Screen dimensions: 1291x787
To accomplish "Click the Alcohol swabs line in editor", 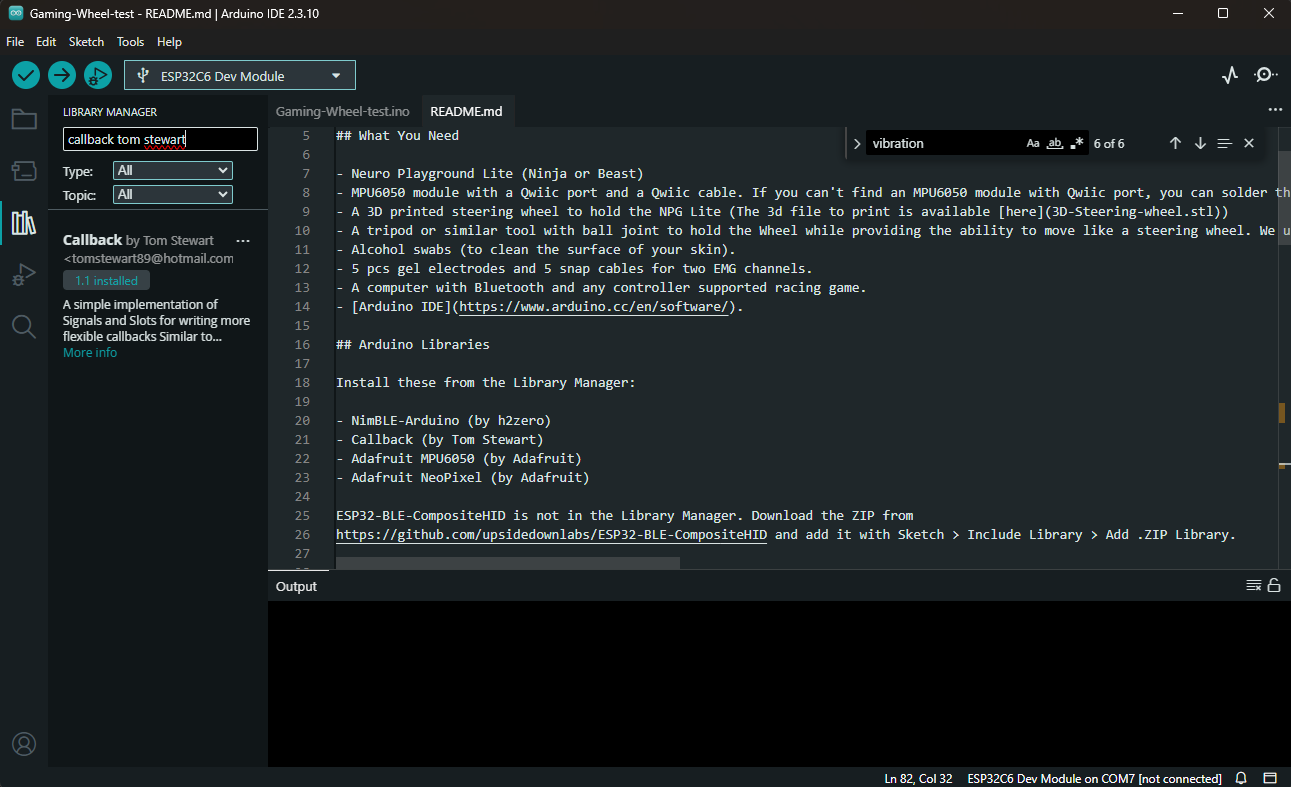I will click(x=536, y=250).
